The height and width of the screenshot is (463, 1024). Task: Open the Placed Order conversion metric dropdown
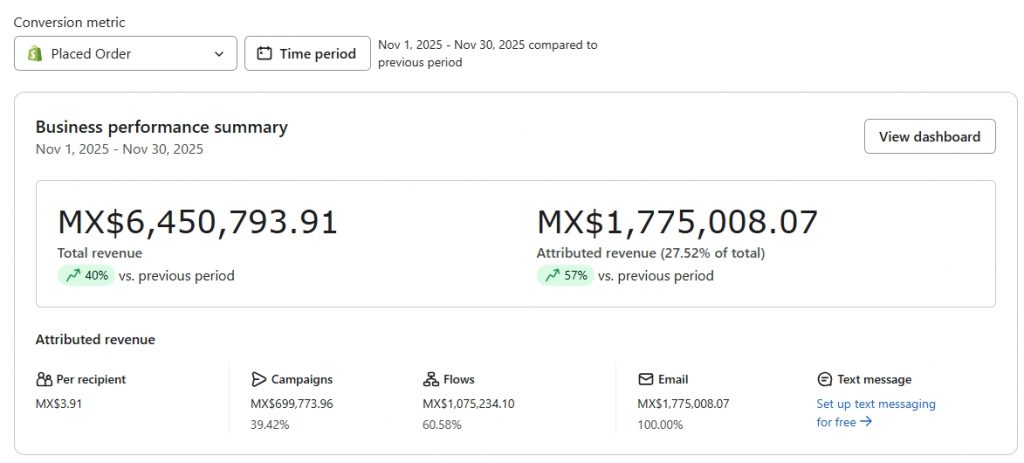coord(125,54)
